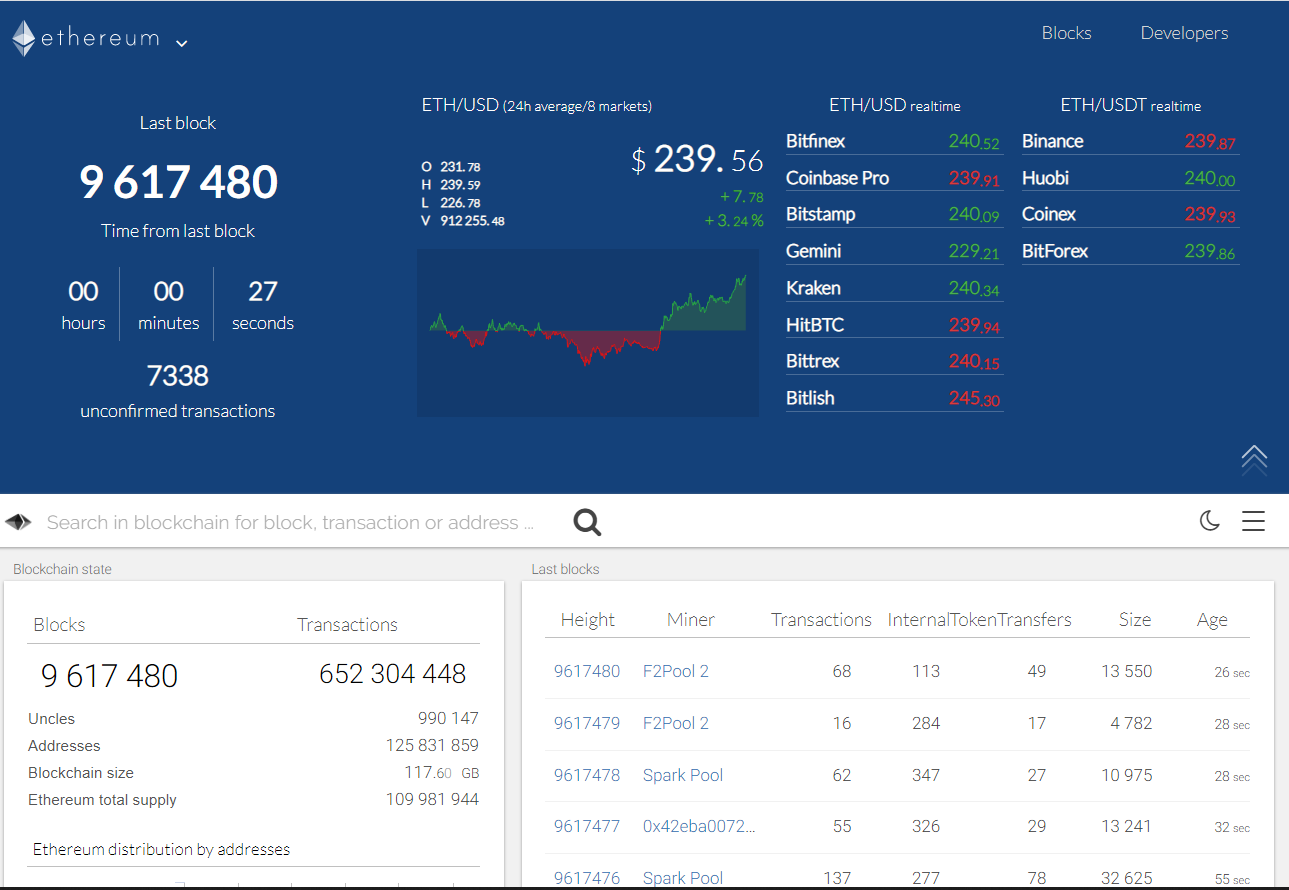
Task: Open the Developers menu
Action: pos(1184,33)
